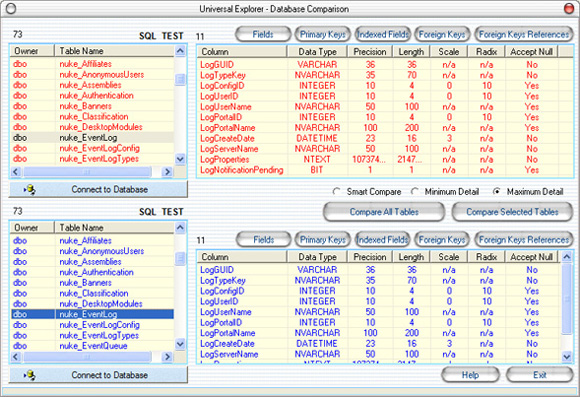Viewport: 580px width, 397px height.
Task: Click up arrow of lower fields grid scrollbar
Action: pyautogui.click(x=567, y=256)
